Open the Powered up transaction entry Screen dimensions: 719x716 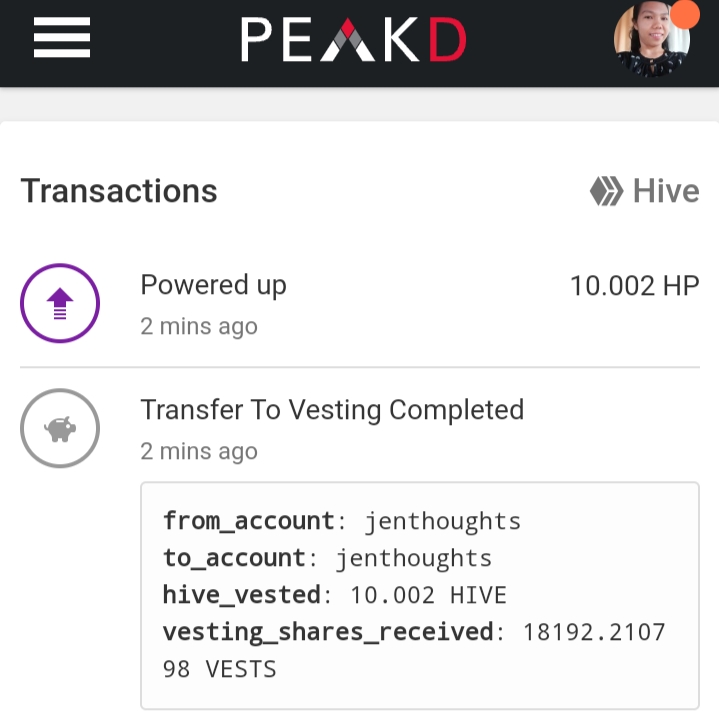(x=360, y=303)
